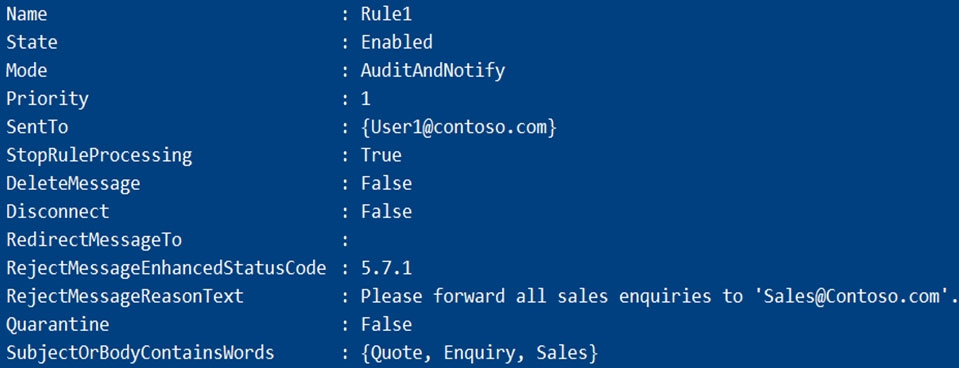Click the DeleteMessage False value

pyautogui.click(x=386, y=183)
